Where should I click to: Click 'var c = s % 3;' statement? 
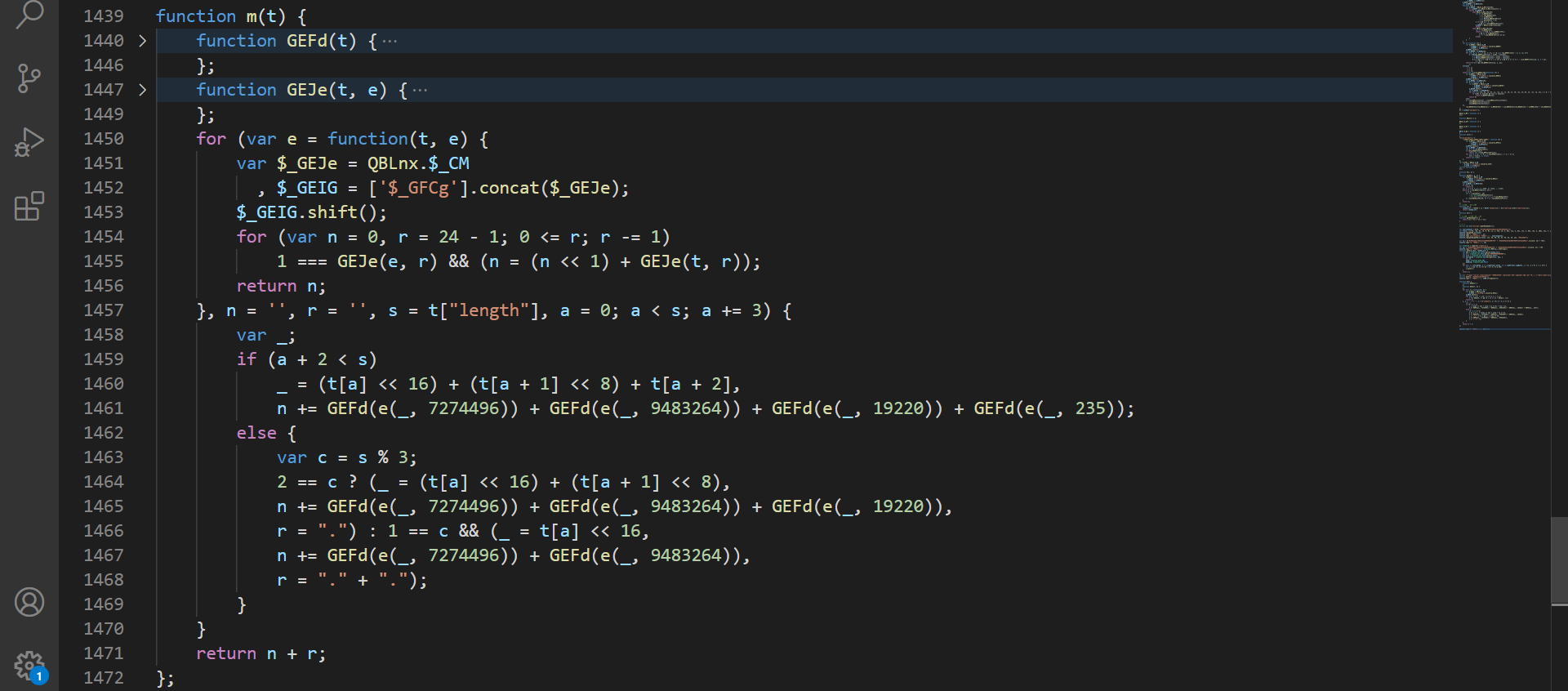(x=347, y=457)
